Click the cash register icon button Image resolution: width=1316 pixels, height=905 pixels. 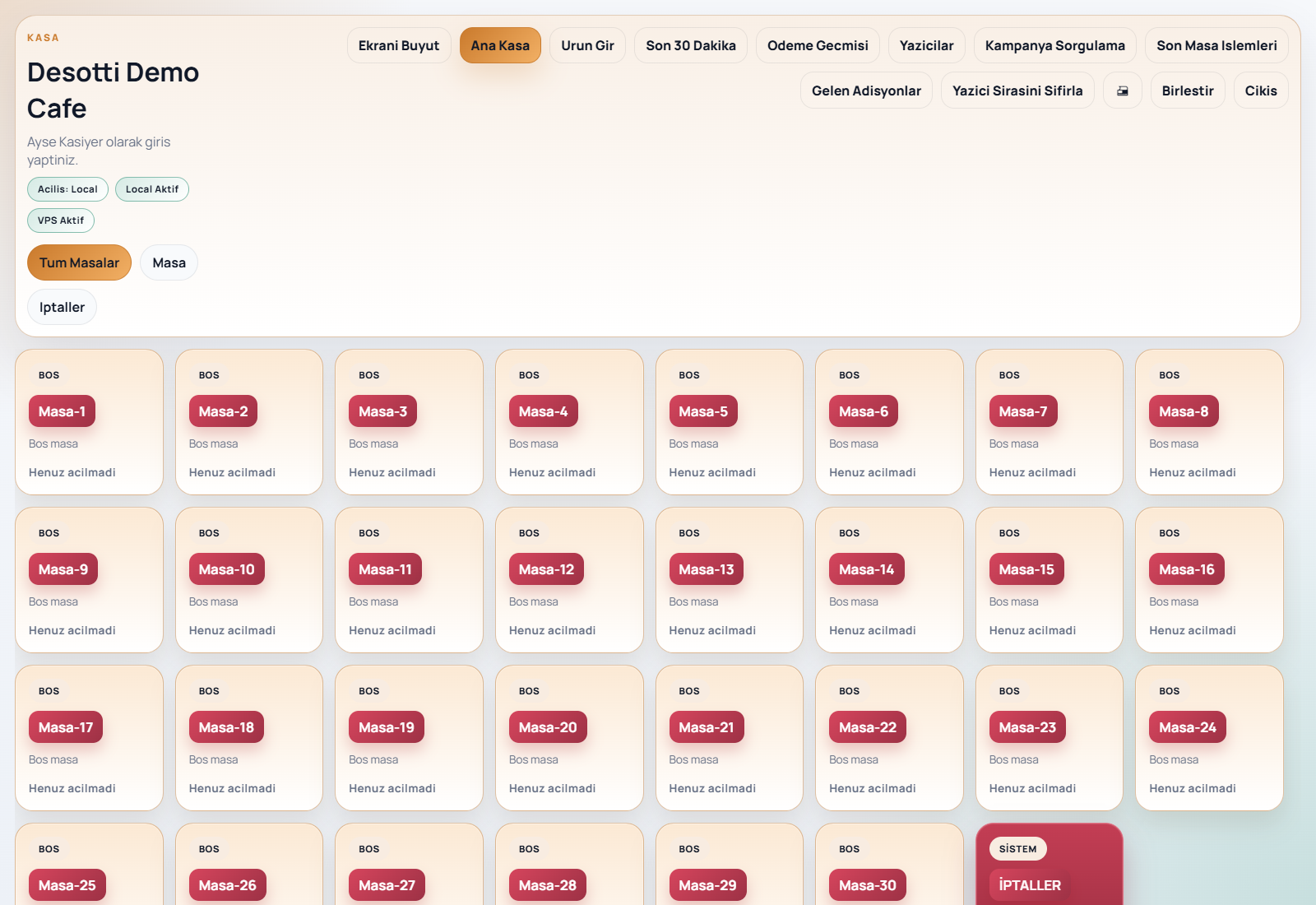click(x=1123, y=90)
